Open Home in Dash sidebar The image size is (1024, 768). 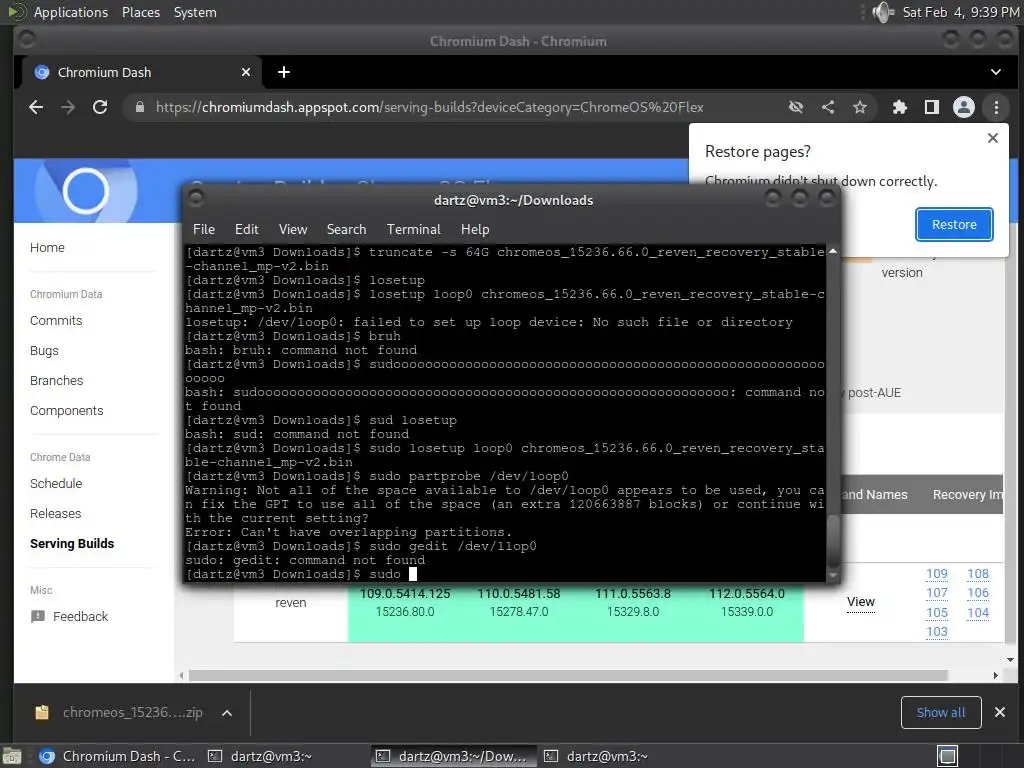click(x=47, y=248)
